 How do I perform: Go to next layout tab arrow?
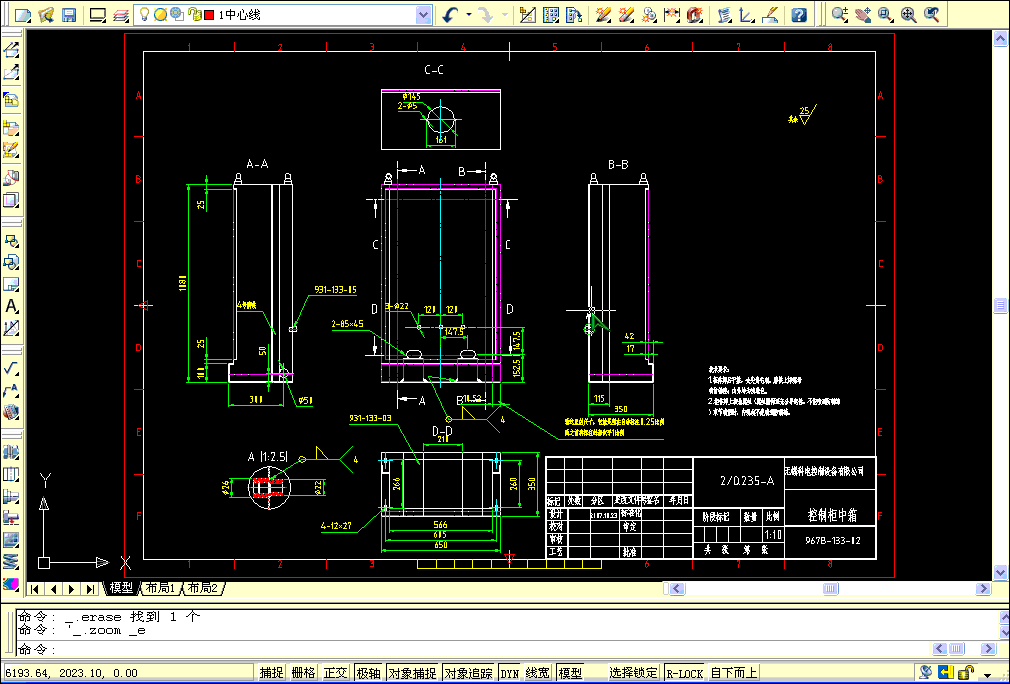pos(71,589)
